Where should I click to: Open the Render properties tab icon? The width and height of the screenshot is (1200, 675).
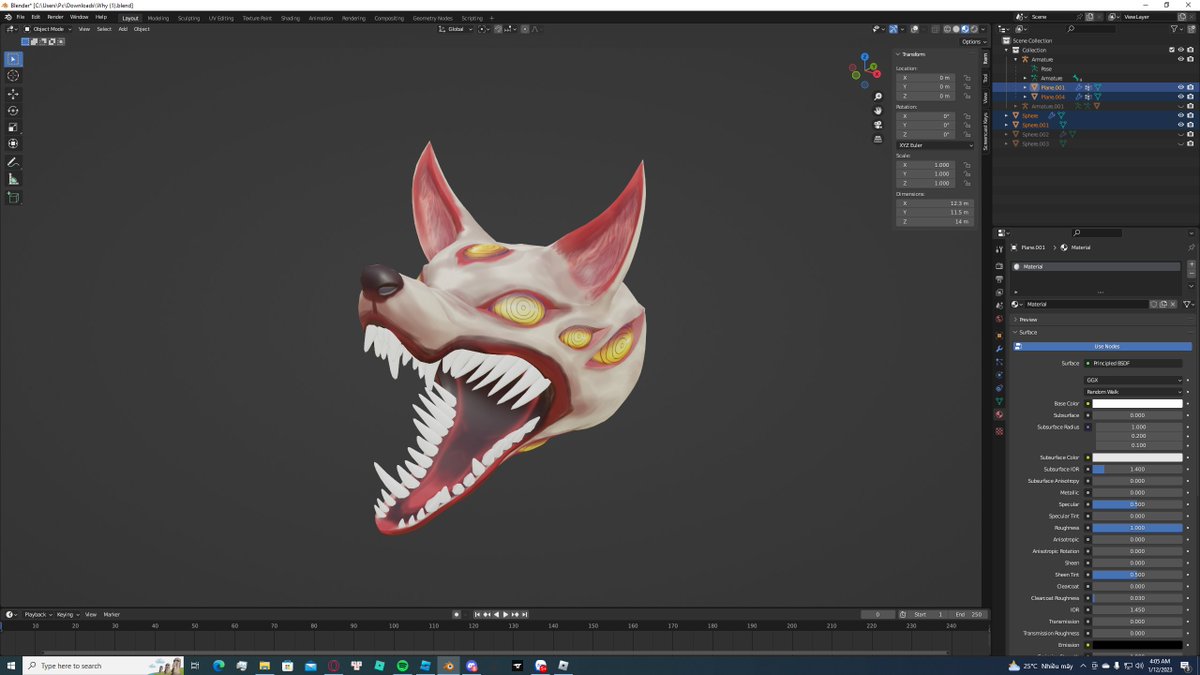click(x=999, y=266)
